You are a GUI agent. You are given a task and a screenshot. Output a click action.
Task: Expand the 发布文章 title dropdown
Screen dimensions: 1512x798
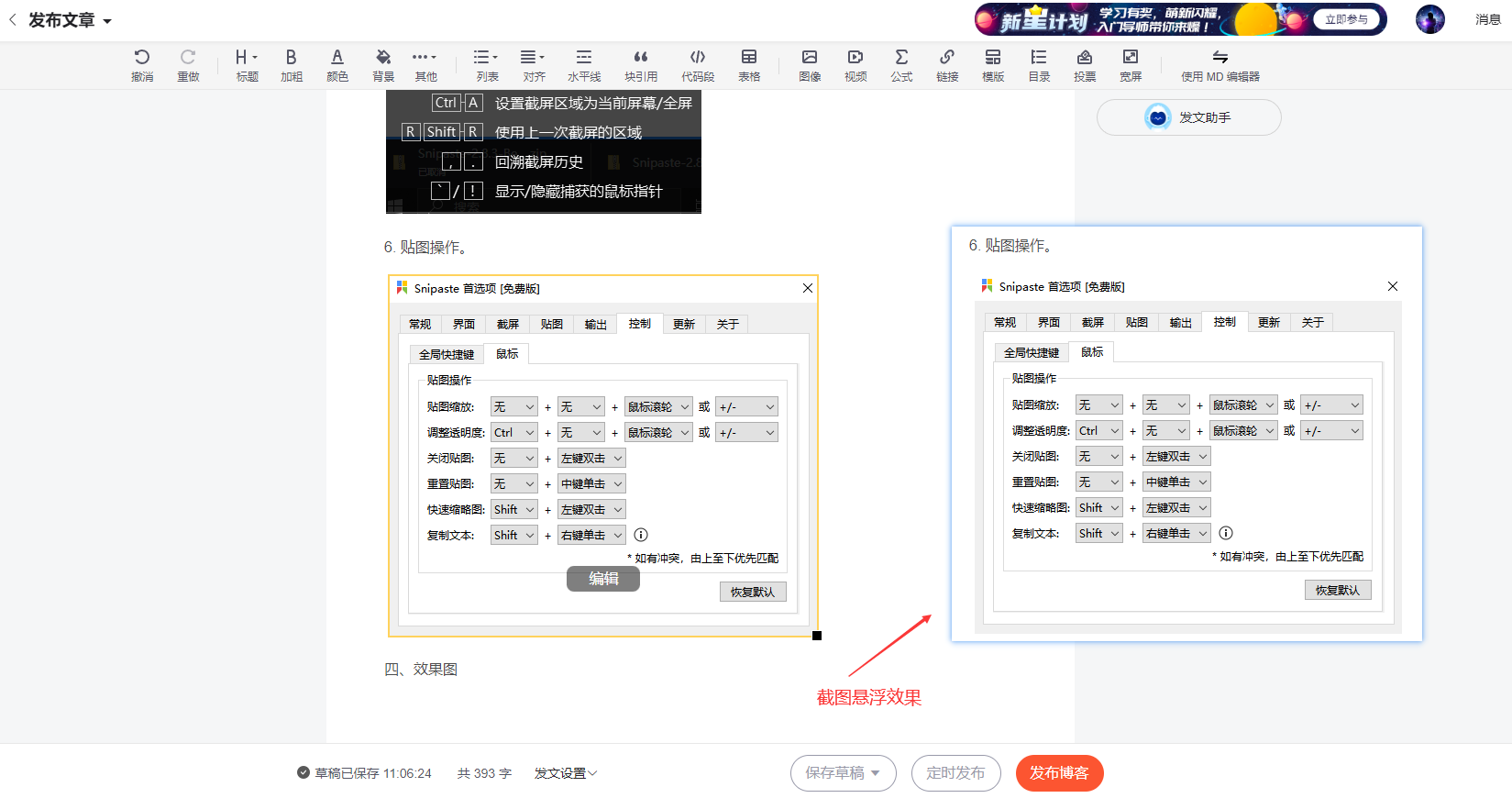(x=107, y=21)
